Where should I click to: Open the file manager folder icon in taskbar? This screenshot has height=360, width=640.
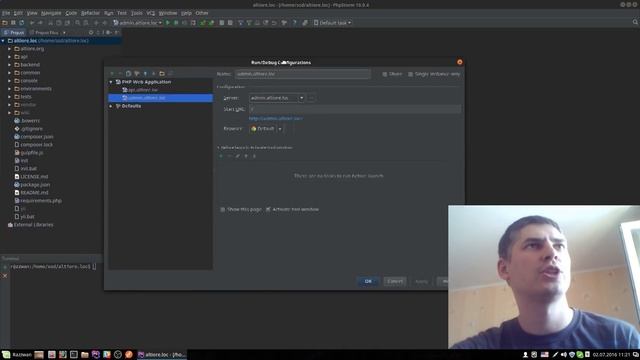(84, 354)
